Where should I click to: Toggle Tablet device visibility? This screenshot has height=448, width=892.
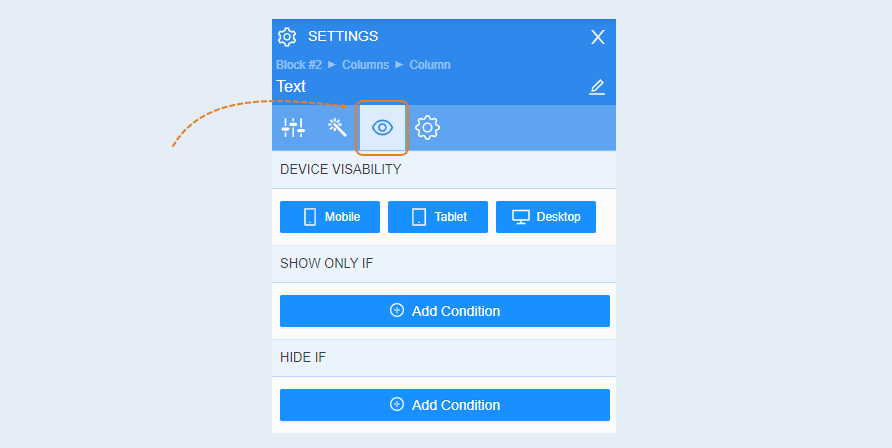(x=438, y=217)
